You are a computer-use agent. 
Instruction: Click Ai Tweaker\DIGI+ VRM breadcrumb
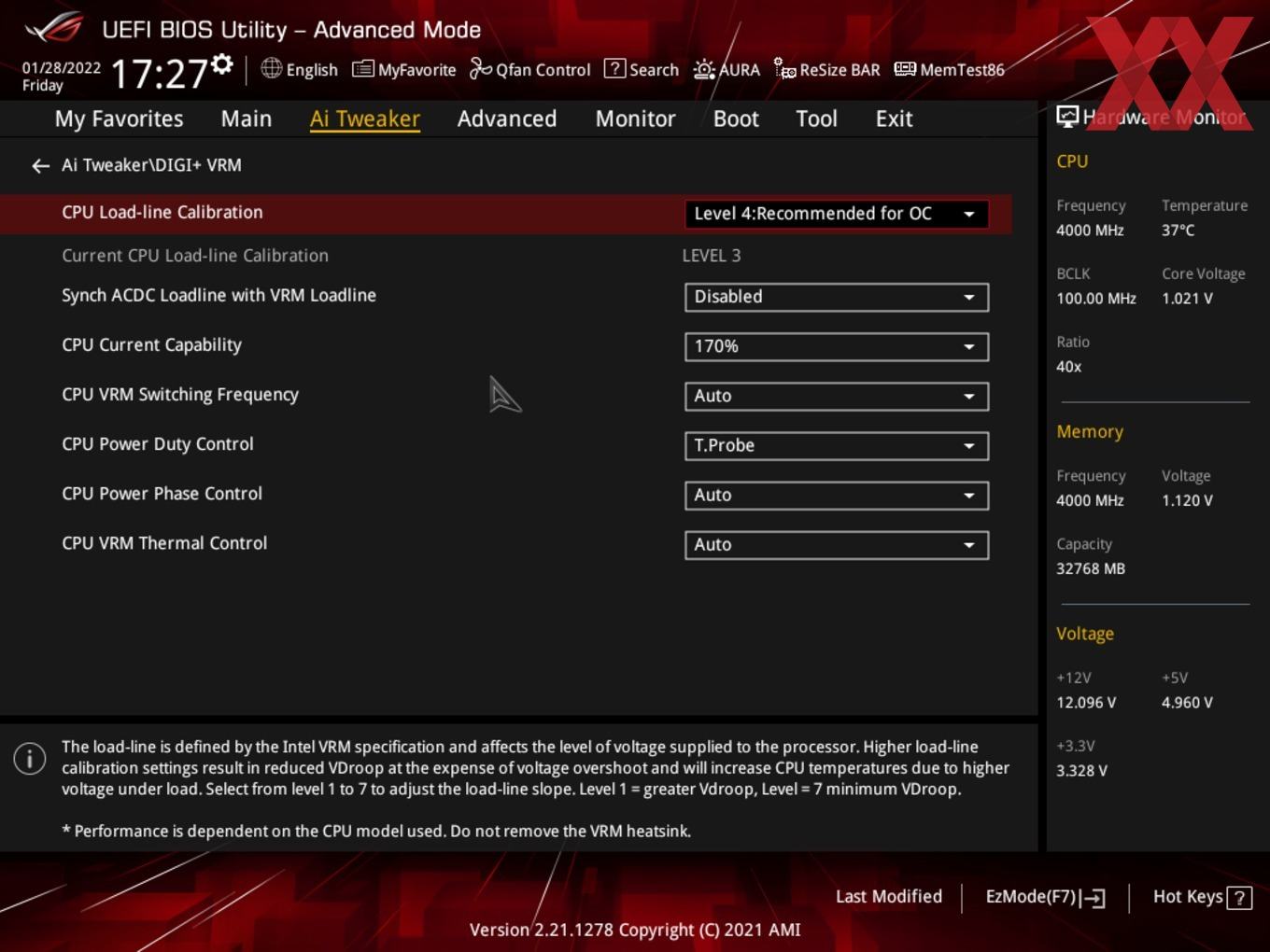151,165
